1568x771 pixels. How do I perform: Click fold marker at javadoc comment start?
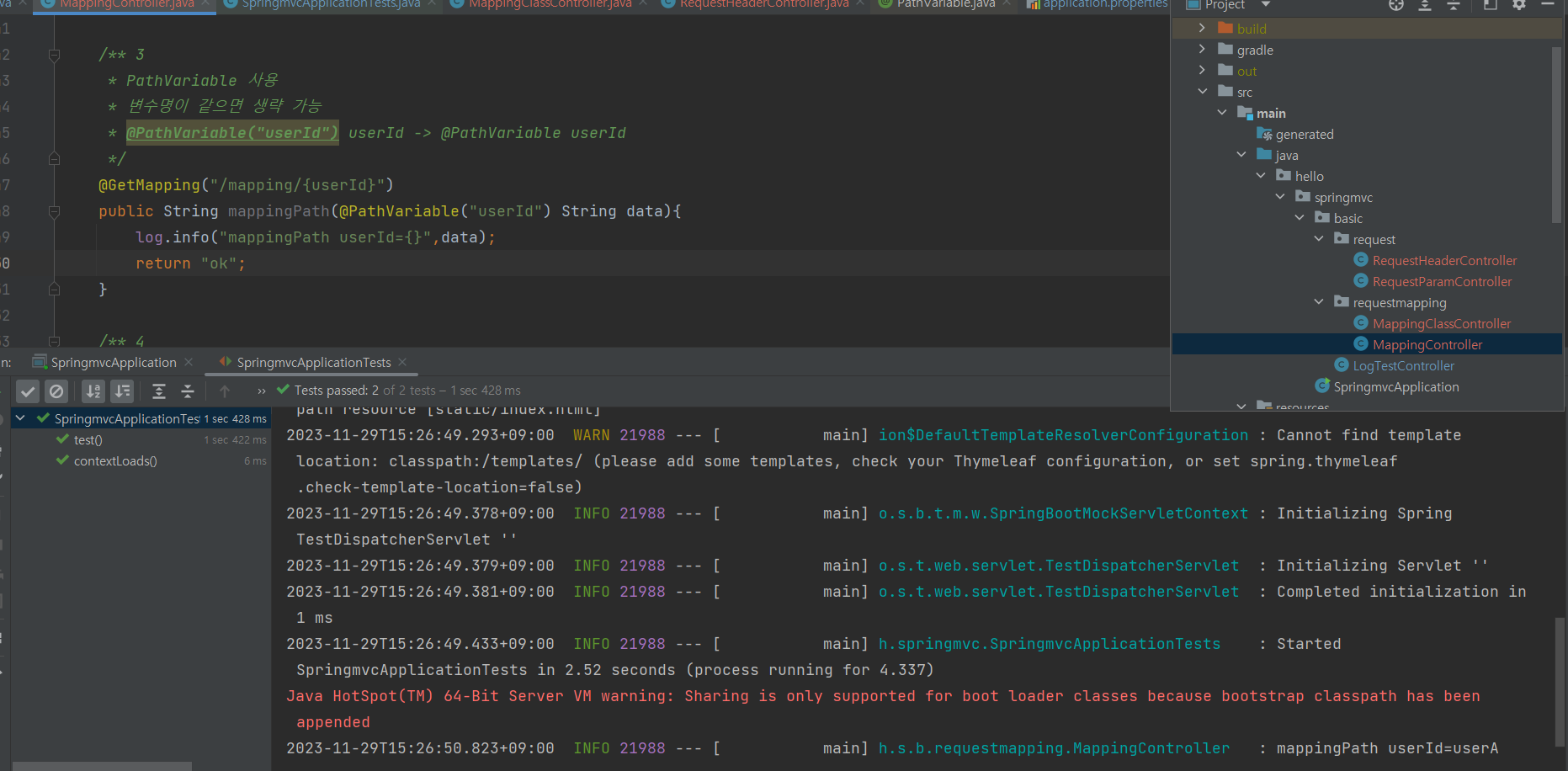pyautogui.click(x=54, y=55)
